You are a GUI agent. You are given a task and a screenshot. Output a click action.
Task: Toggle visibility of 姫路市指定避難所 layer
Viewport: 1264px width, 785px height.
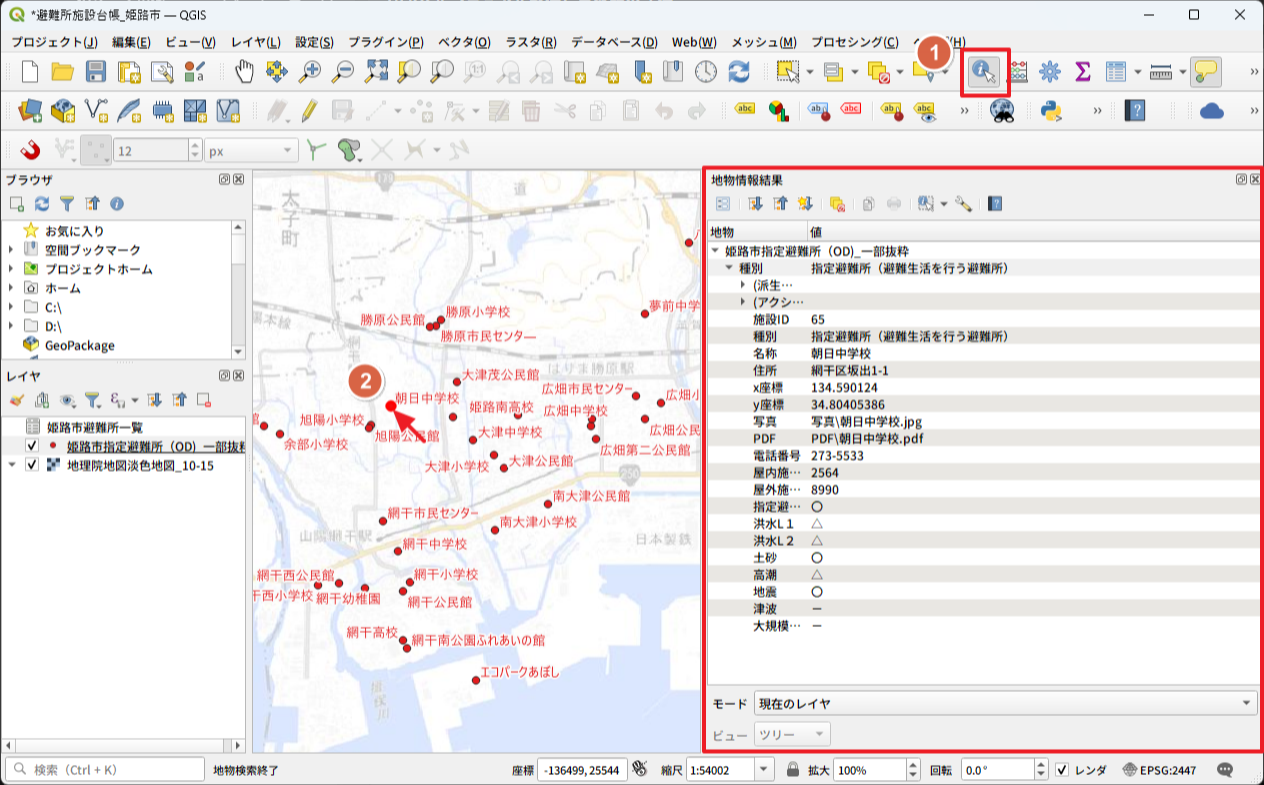click(x=32, y=446)
